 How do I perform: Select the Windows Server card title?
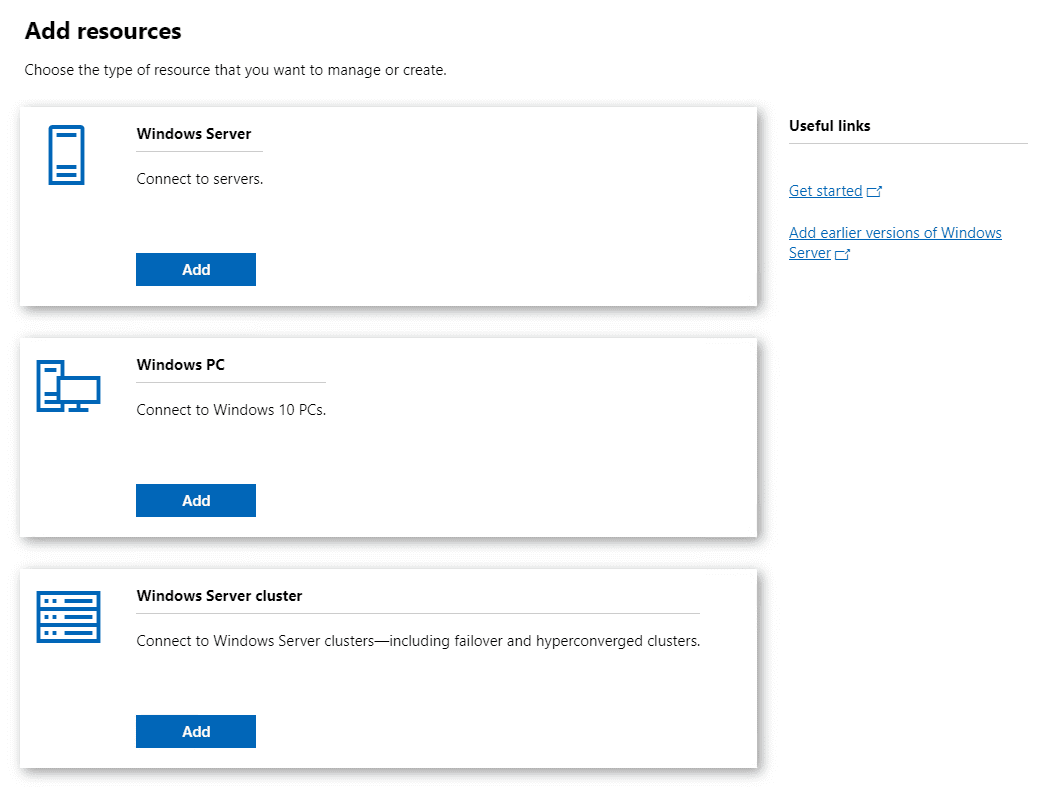194,134
